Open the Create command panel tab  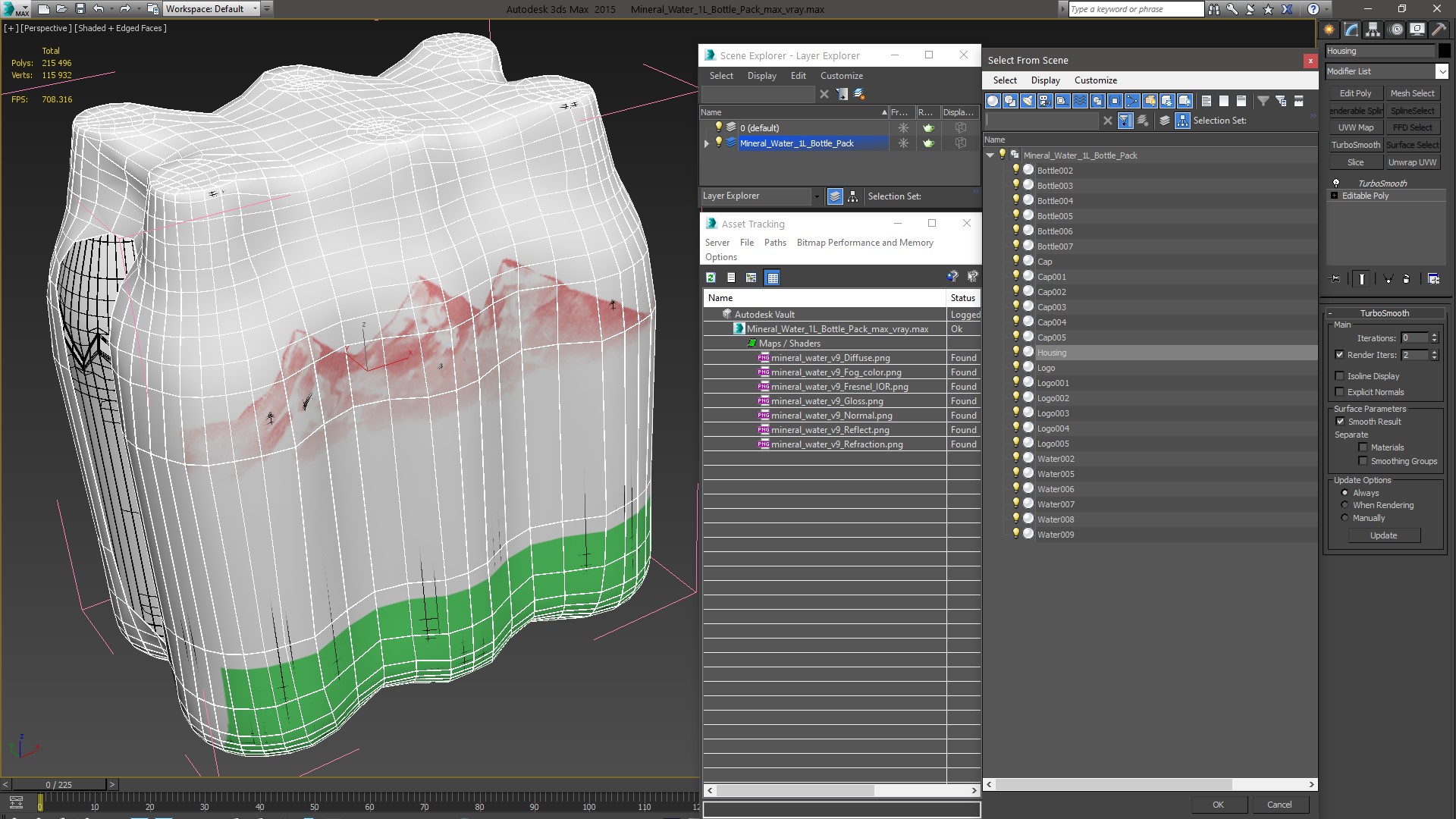pos(1329,30)
